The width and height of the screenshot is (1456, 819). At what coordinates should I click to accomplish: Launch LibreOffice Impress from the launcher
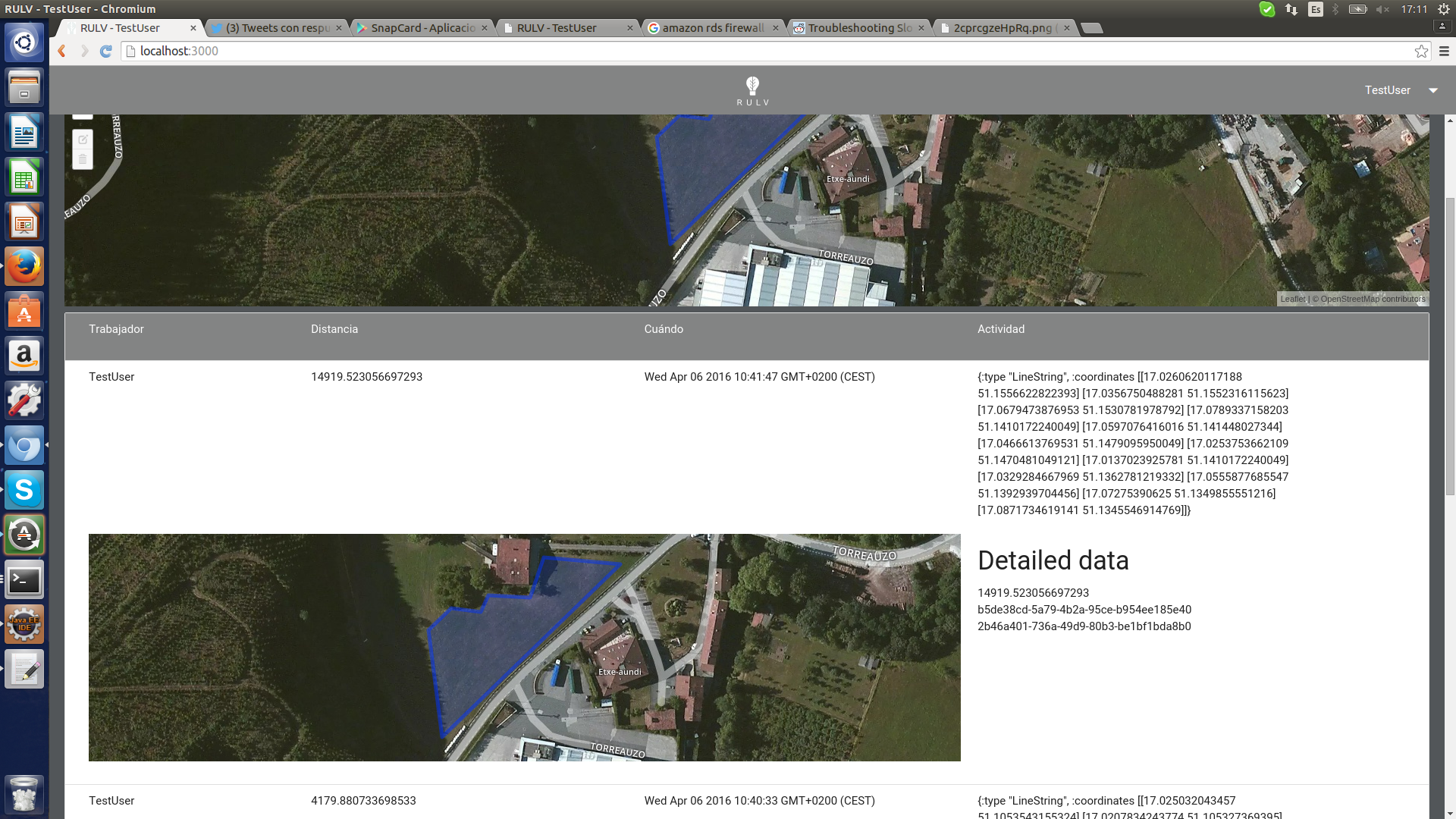coord(24,221)
